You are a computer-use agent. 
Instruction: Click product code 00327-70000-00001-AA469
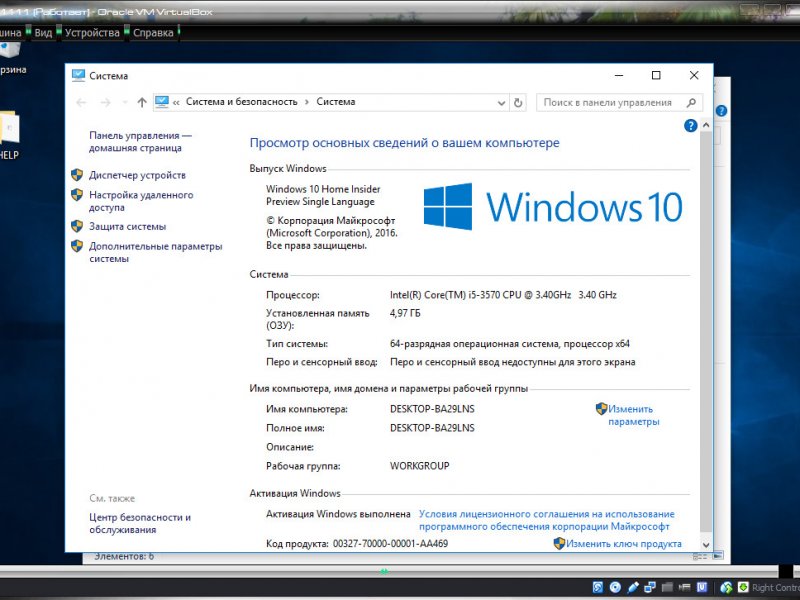pyautogui.click(x=390, y=544)
